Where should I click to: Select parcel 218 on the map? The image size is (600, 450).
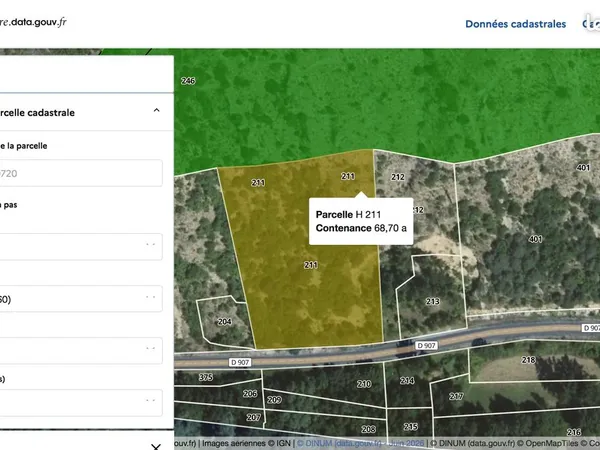pos(528,360)
